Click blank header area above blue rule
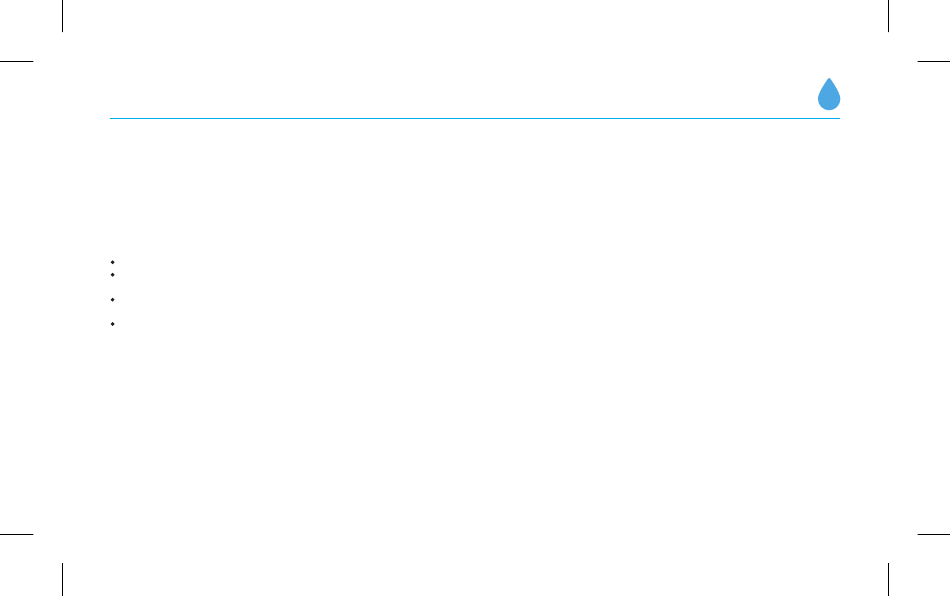 tap(460, 91)
